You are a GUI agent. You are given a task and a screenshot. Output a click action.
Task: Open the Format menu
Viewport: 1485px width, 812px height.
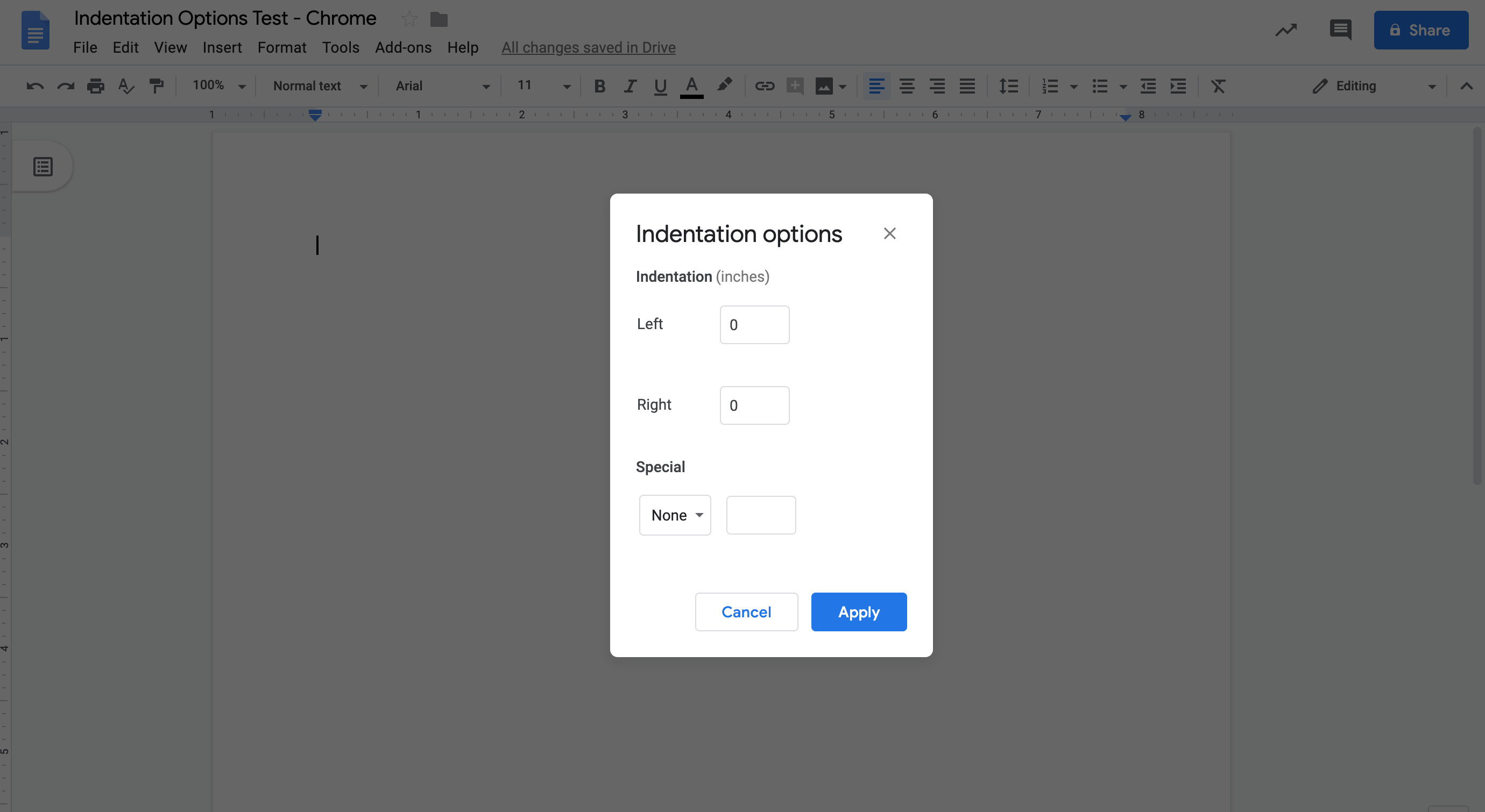[x=281, y=47]
